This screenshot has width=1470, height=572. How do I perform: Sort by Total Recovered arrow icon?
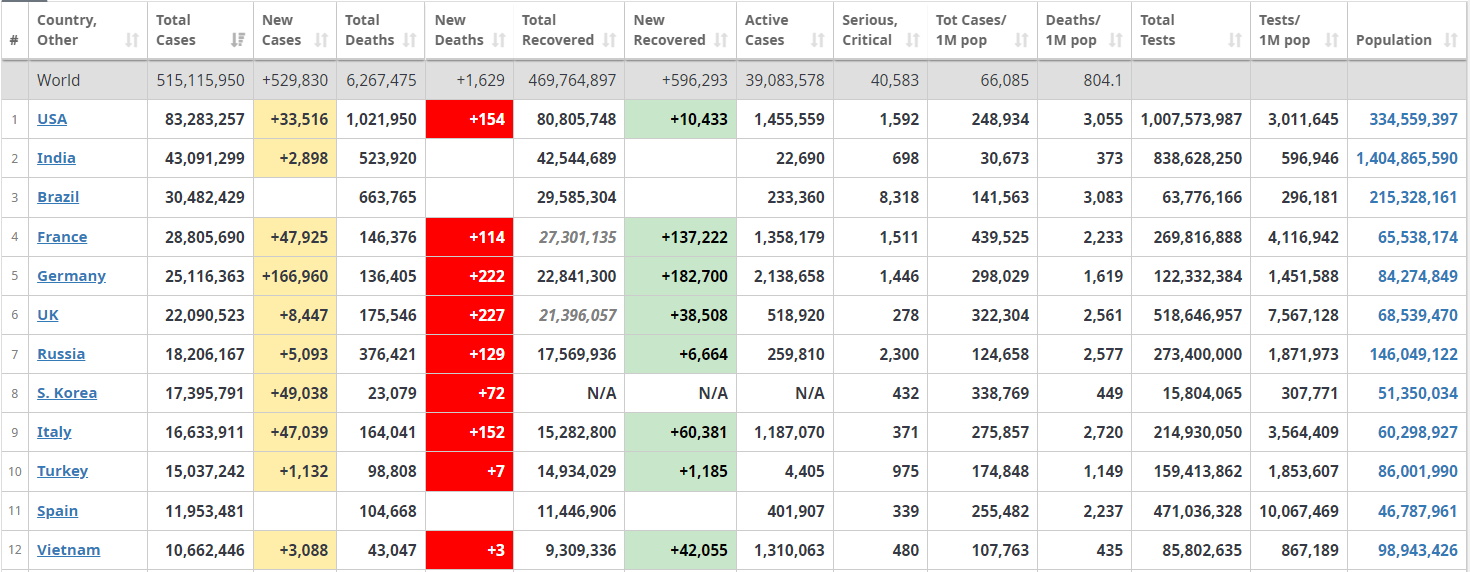[609, 40]
